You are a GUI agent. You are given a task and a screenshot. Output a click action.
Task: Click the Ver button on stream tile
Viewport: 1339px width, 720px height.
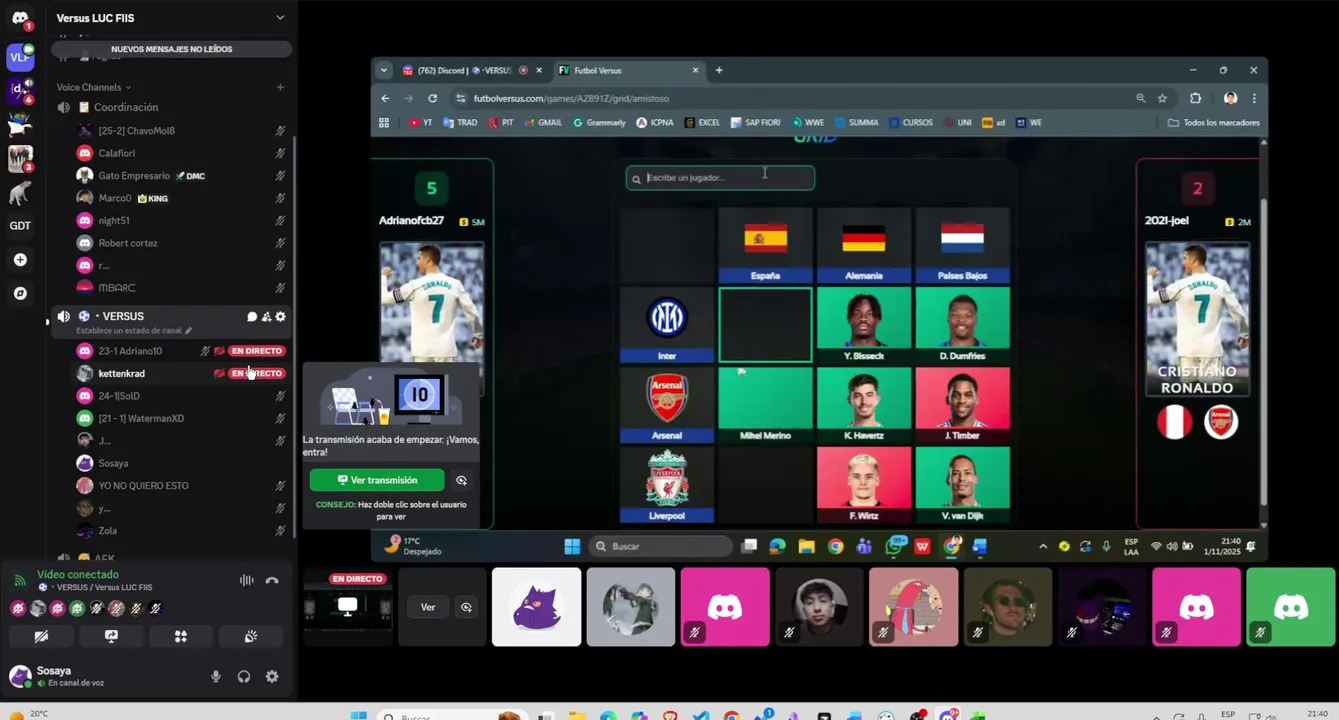pyautogui.click(x=428, y=607)
